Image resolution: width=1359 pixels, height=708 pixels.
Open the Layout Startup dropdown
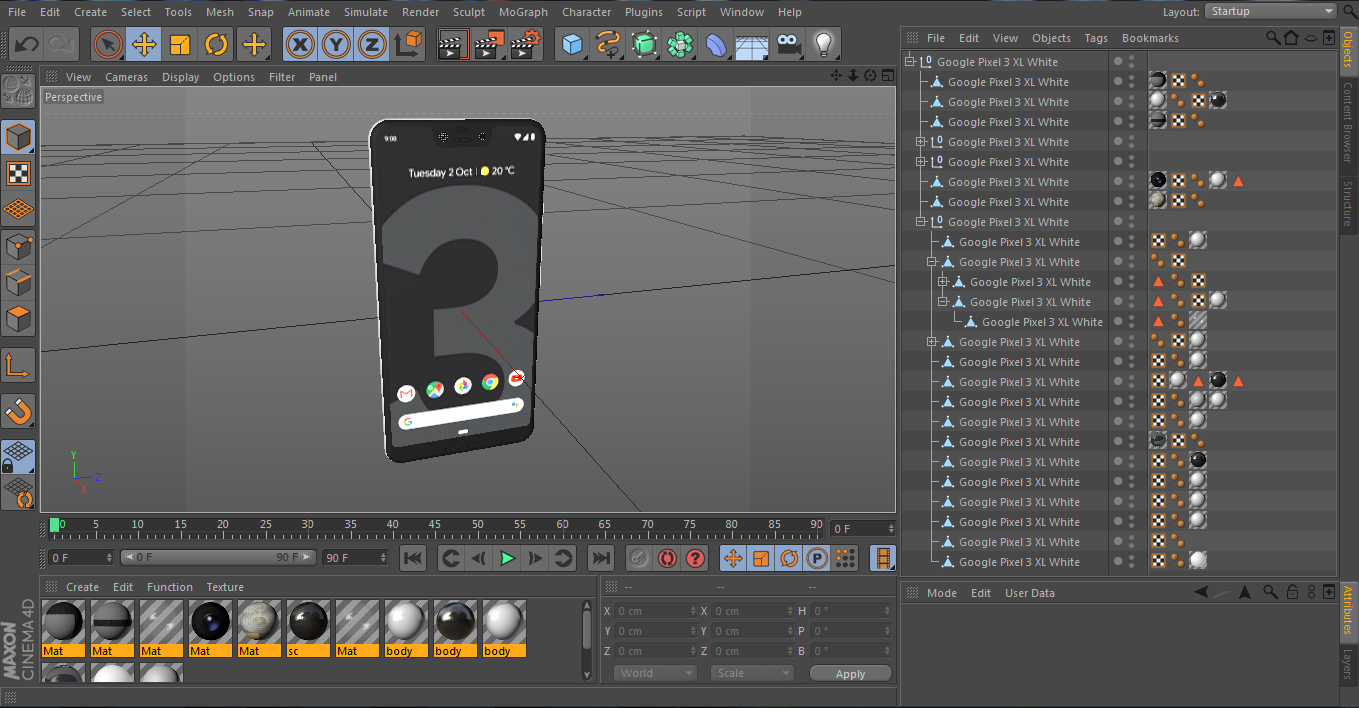1270,12
